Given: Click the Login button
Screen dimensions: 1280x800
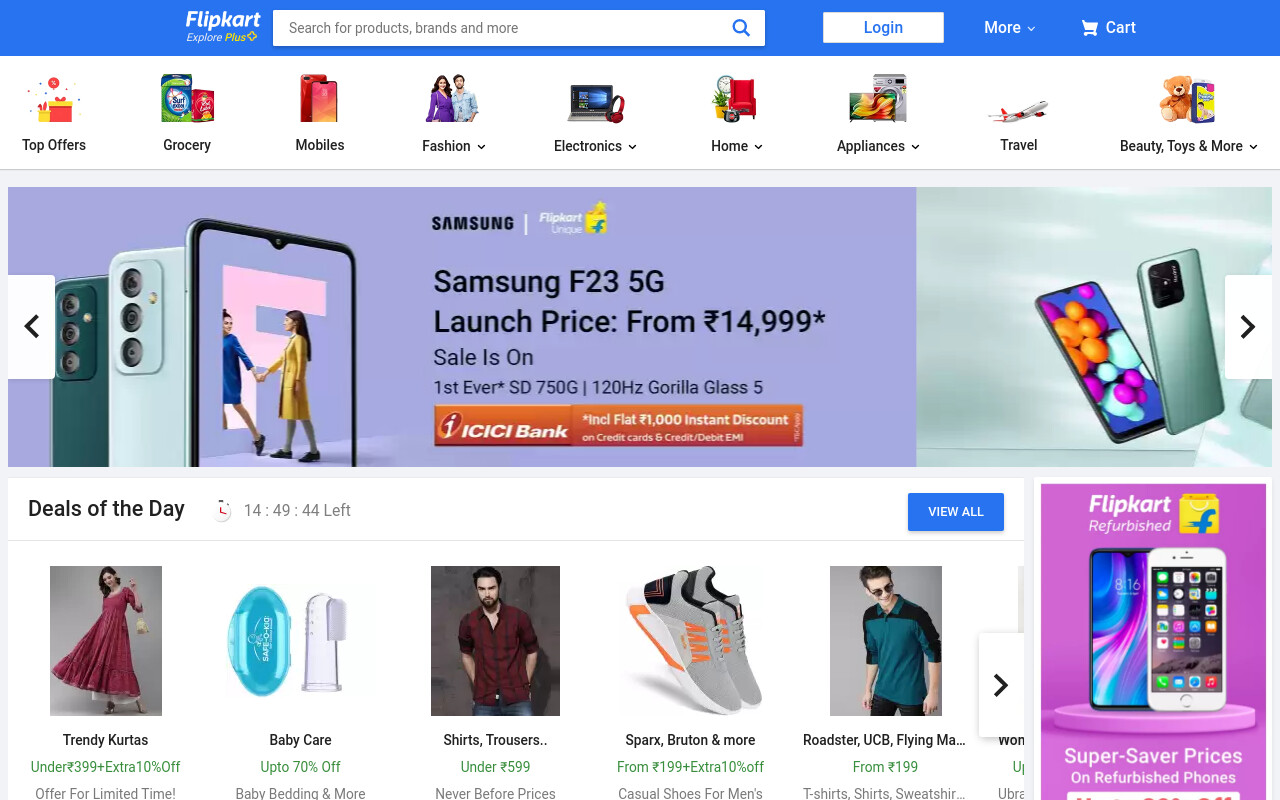Looking at the screenshot, I should pos(883,28).
